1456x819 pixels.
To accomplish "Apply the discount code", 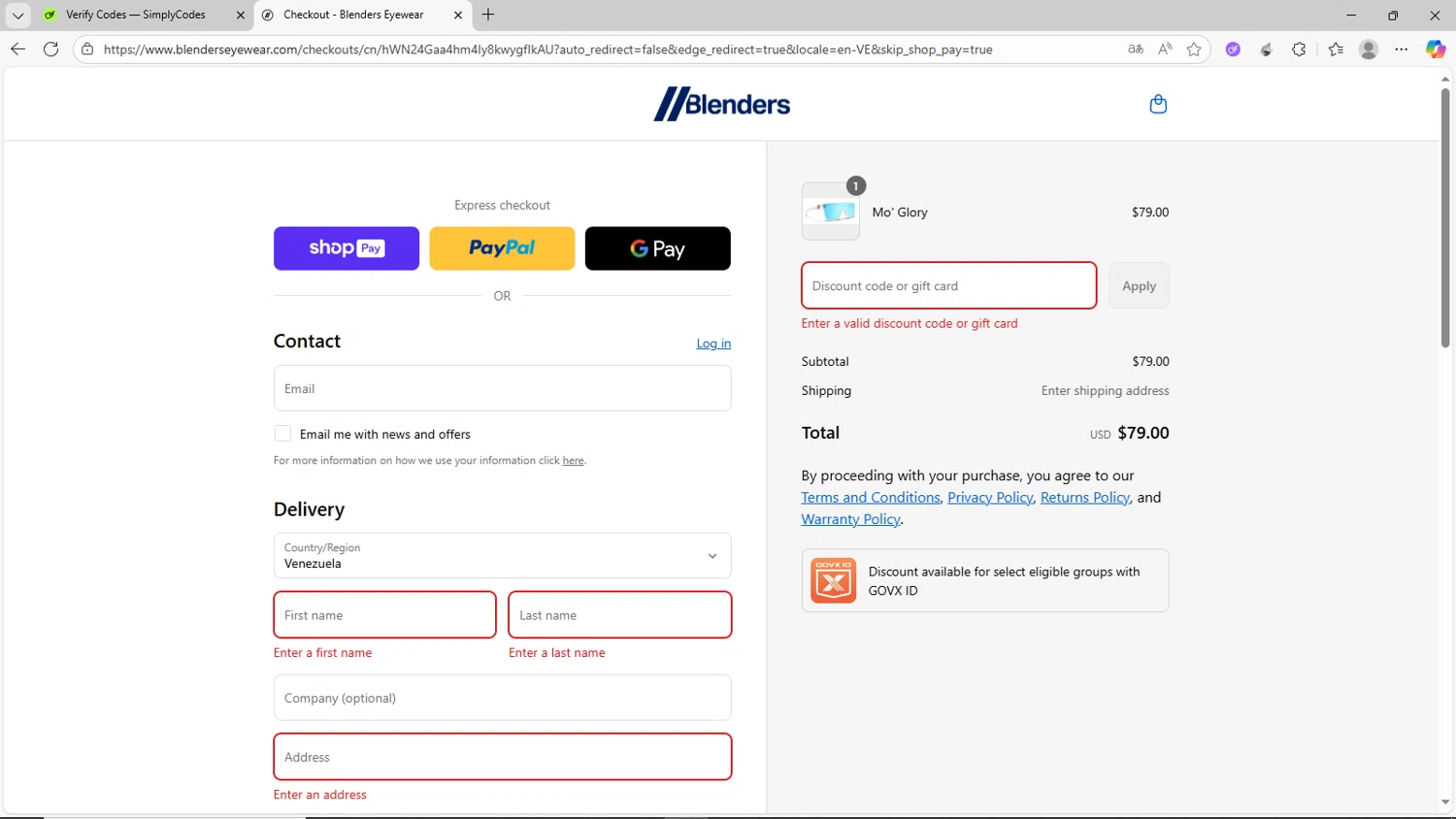I will [x=1139, y=285].
